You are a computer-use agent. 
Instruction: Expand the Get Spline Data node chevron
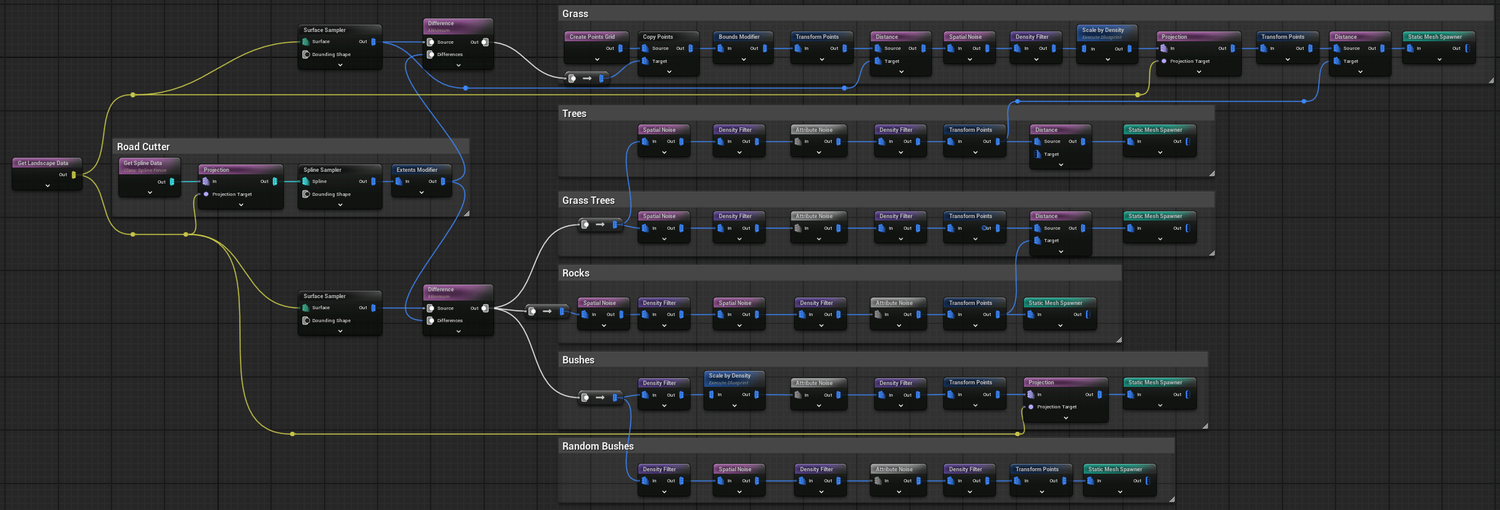(149, 193)
